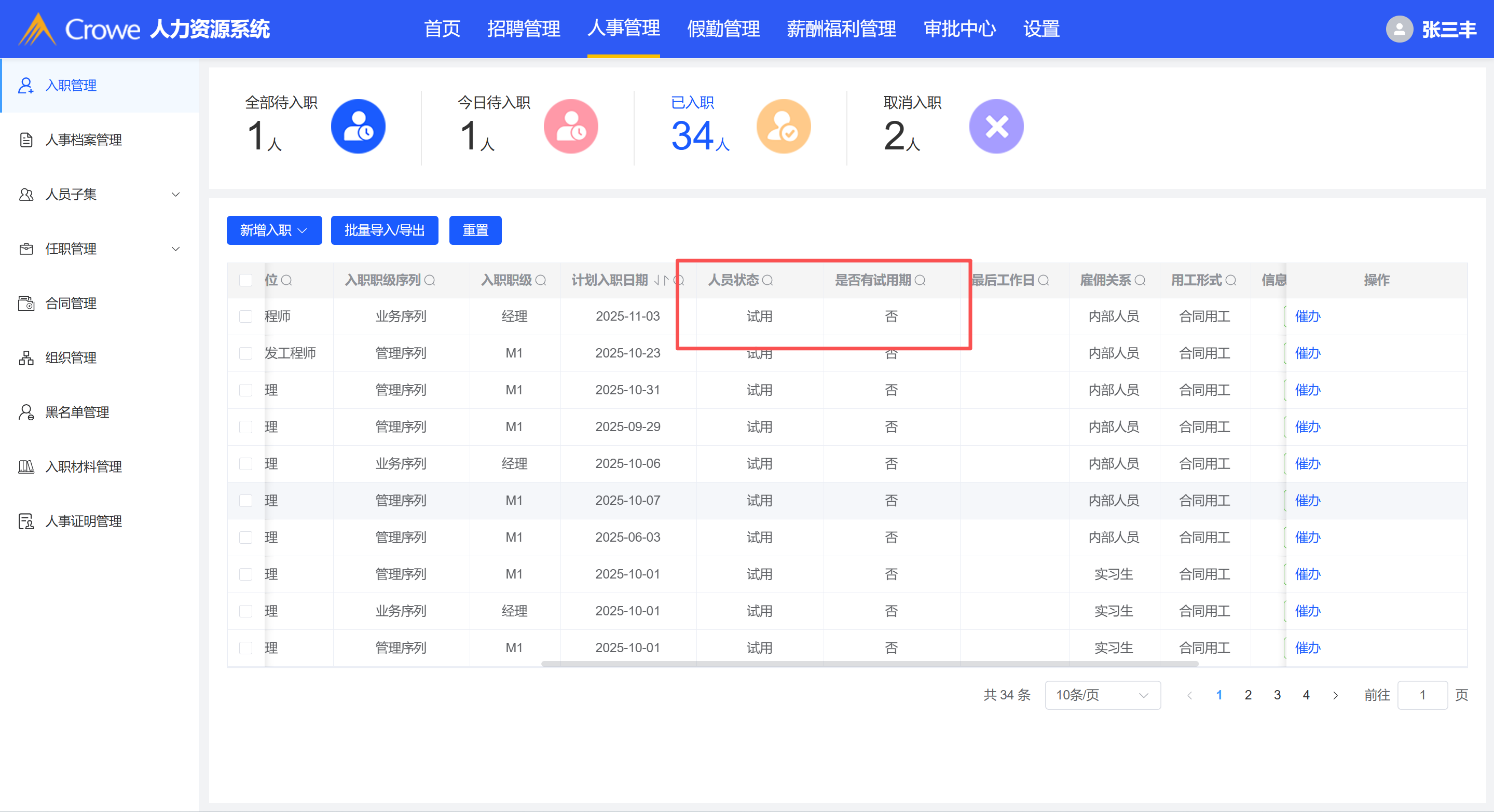
Task: Click search icon in 人员状态 column header
Action: (x=767, y=281)
